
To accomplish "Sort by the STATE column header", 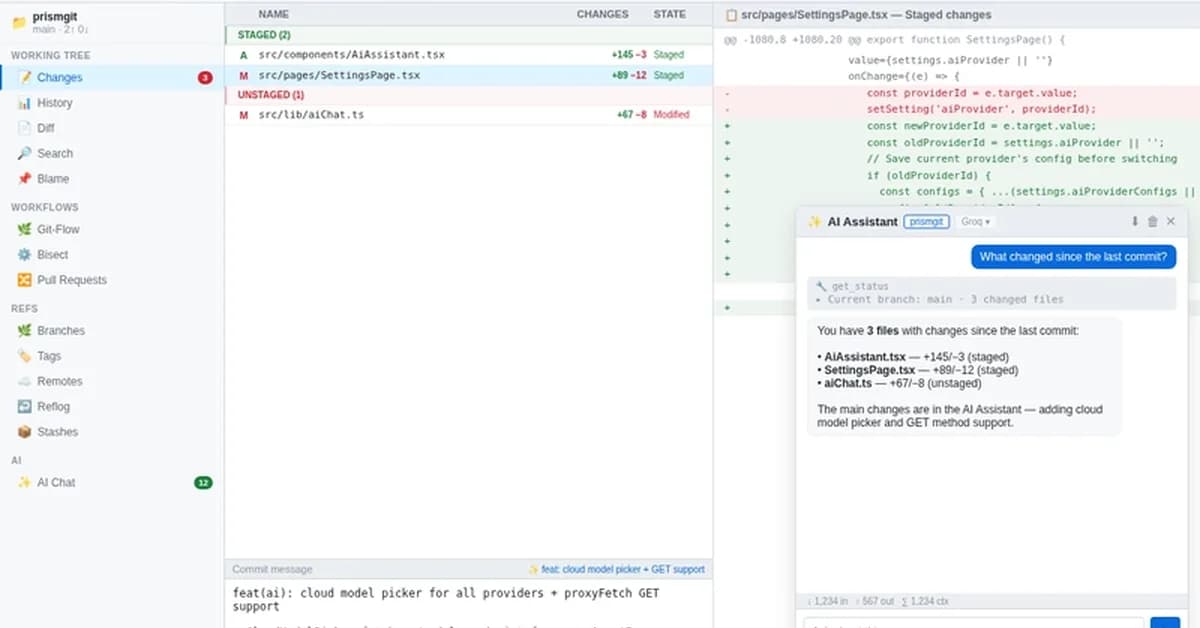I will [x=670, y=14].
